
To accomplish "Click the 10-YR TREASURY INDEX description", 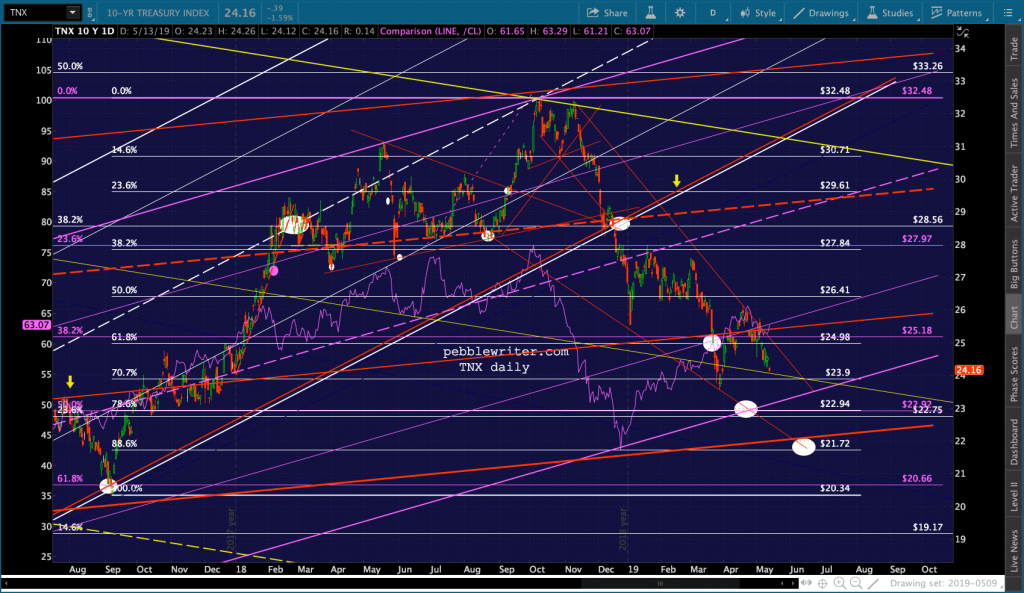I will click(158, 12).
